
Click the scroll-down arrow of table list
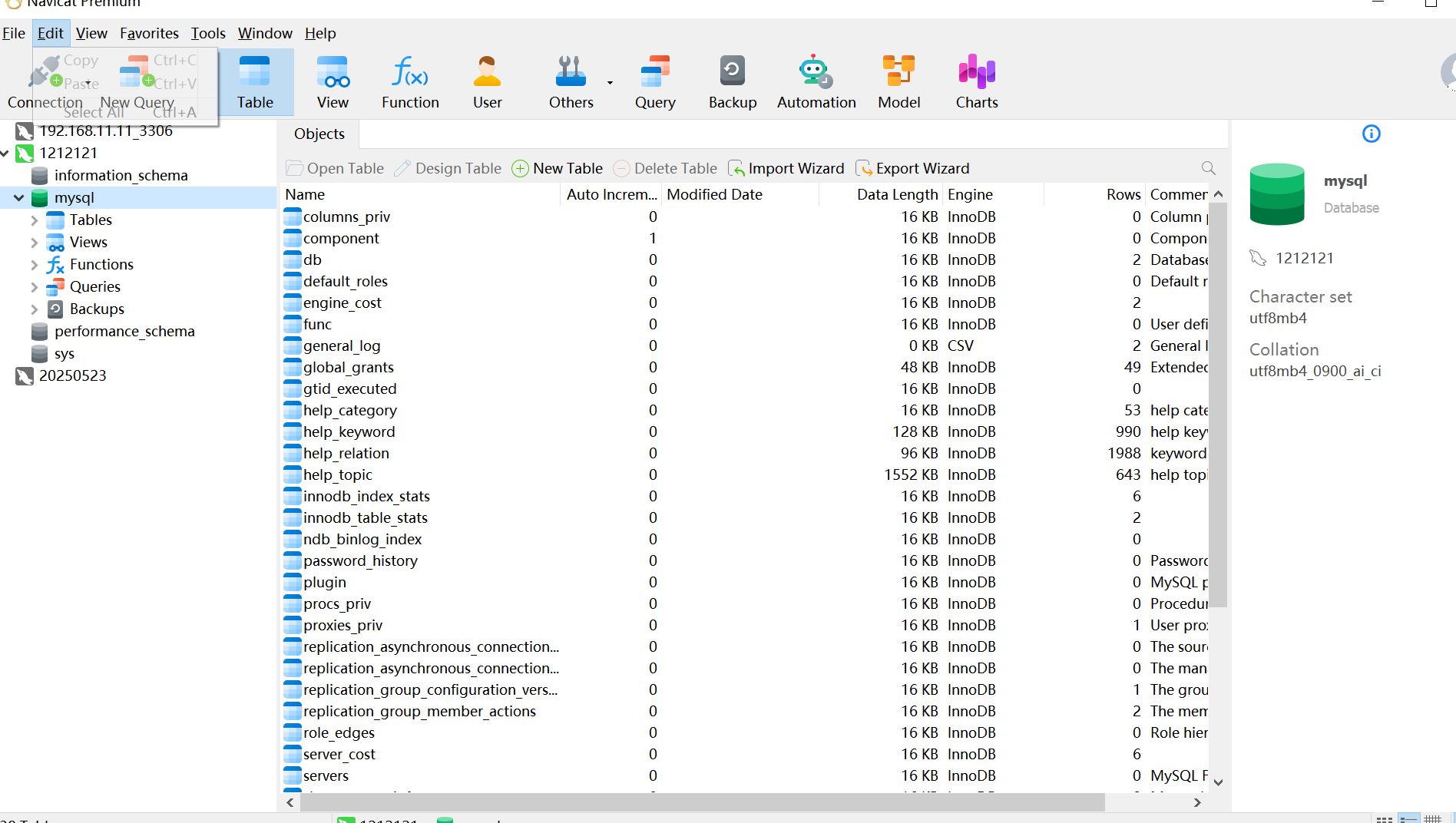(x=1218, y=782)
